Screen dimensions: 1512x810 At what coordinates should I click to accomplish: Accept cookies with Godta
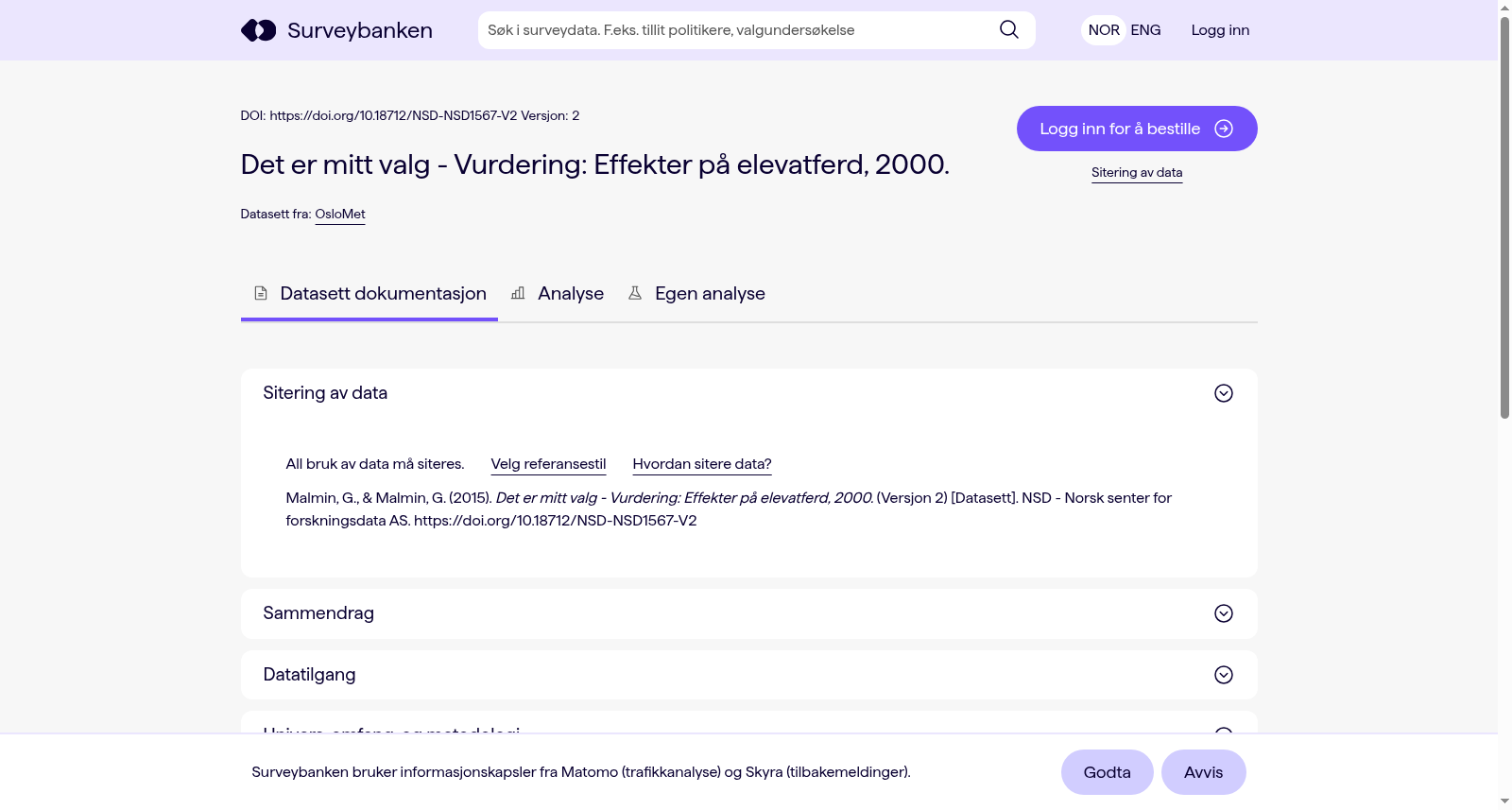point(1108,772)
